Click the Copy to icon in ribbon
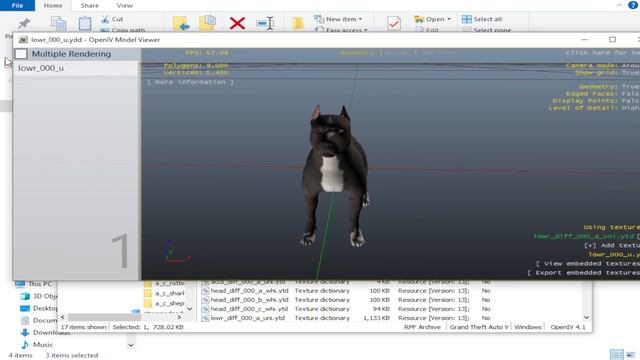 pyautogui.click(x=208, y=23)
